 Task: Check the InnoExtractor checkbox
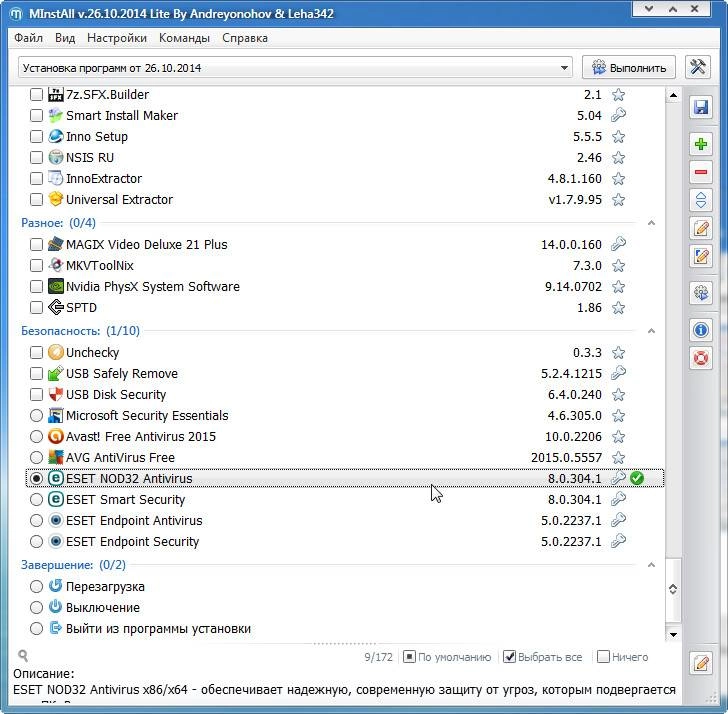click(36, 178)
